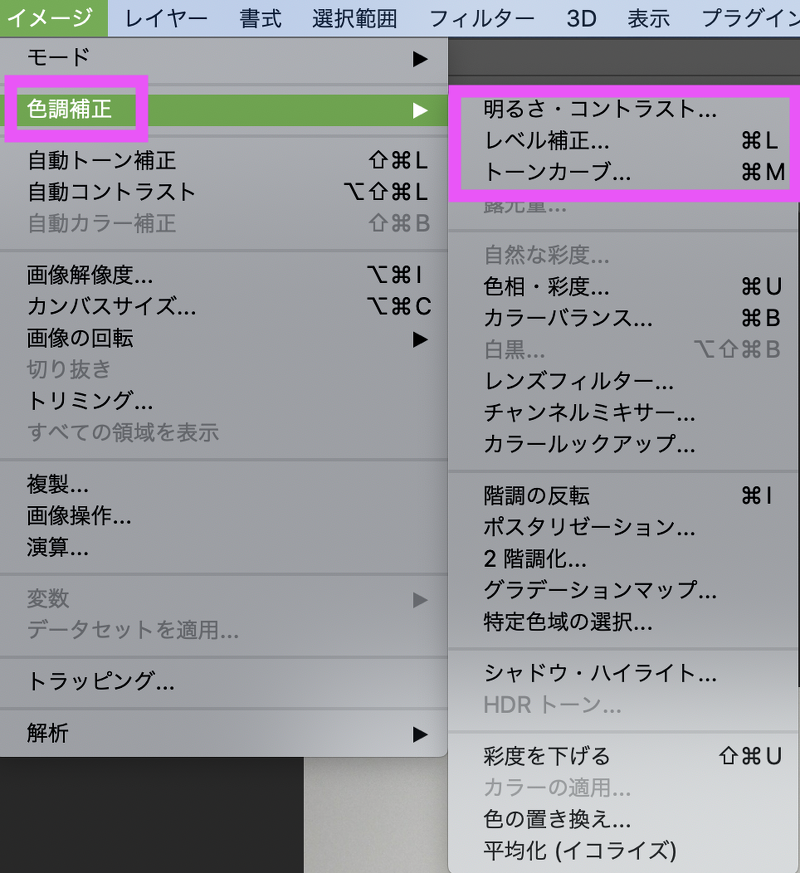Click 自動コントラスト menu entry
Screen dimensions: 800x873
pyautogui.click(x=112, y=191)
